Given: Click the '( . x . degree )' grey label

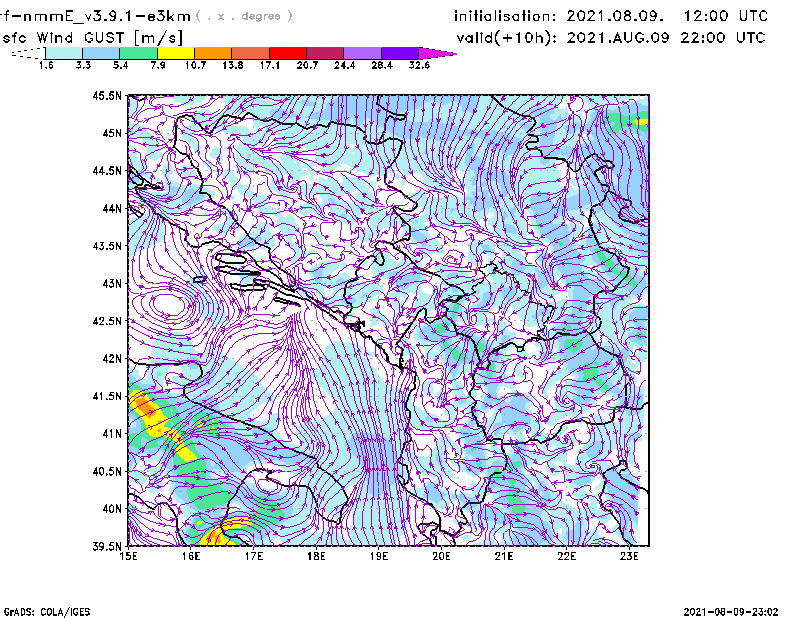Looking at the screenshot, I should pyautogui.click(x=244, y=16).
